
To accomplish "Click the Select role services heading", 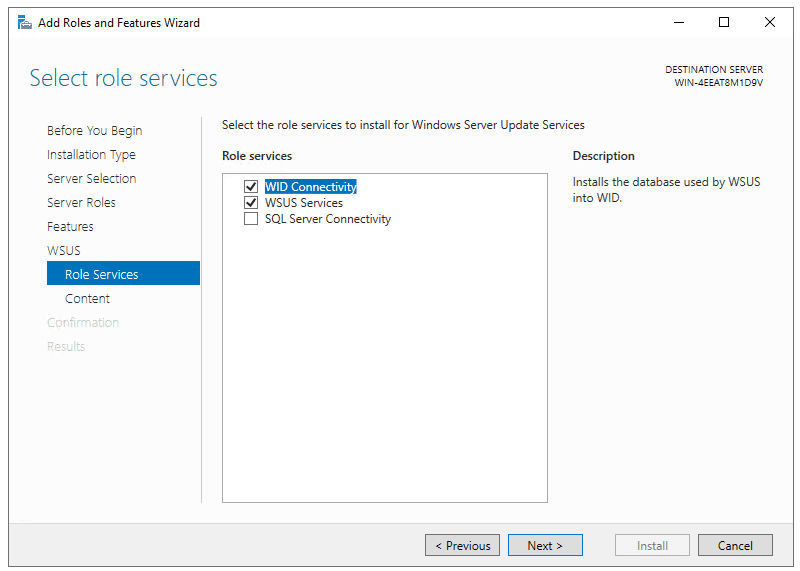I will coord(123,78).
